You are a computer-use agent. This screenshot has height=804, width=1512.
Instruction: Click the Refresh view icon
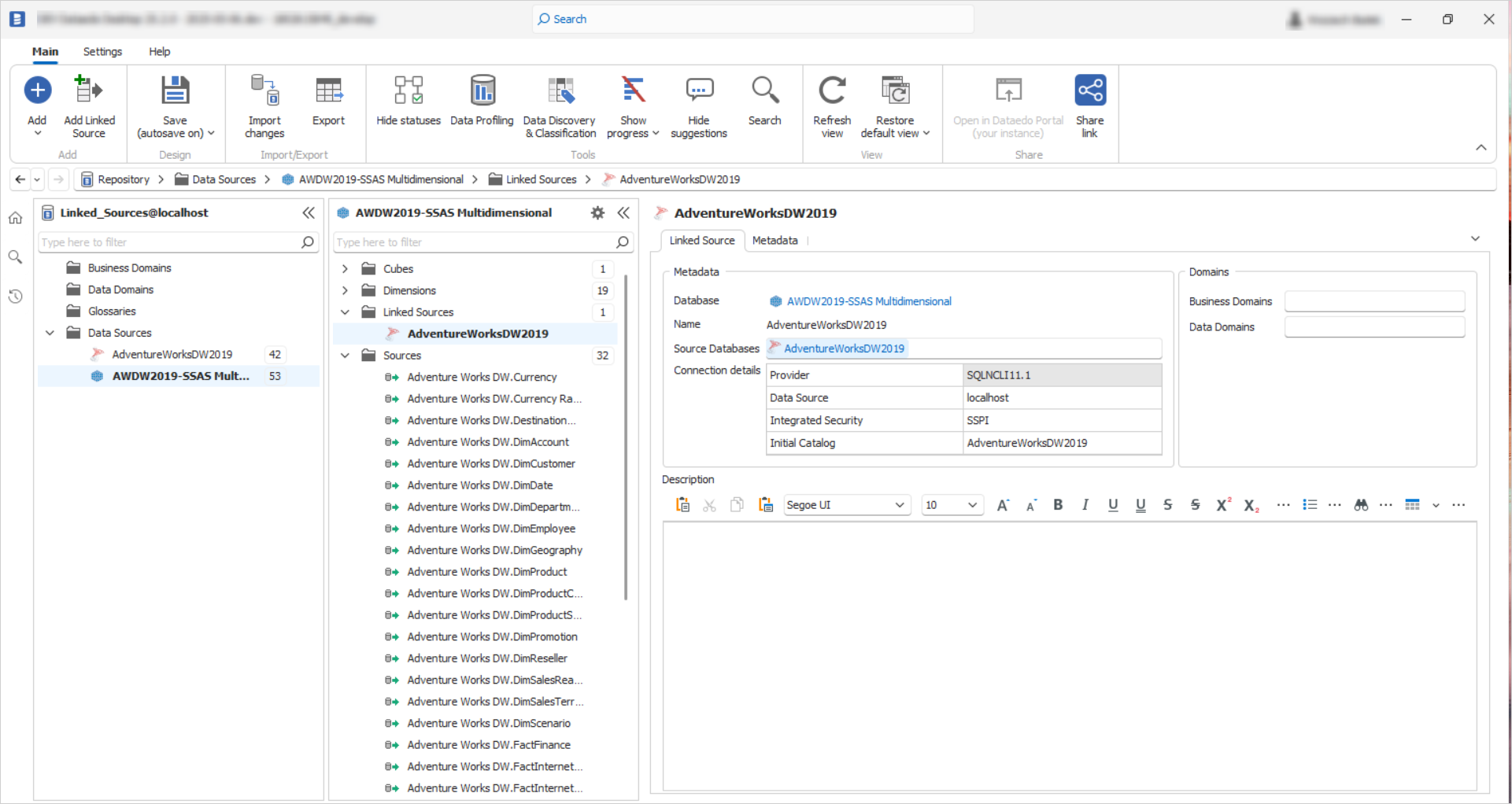832,90
